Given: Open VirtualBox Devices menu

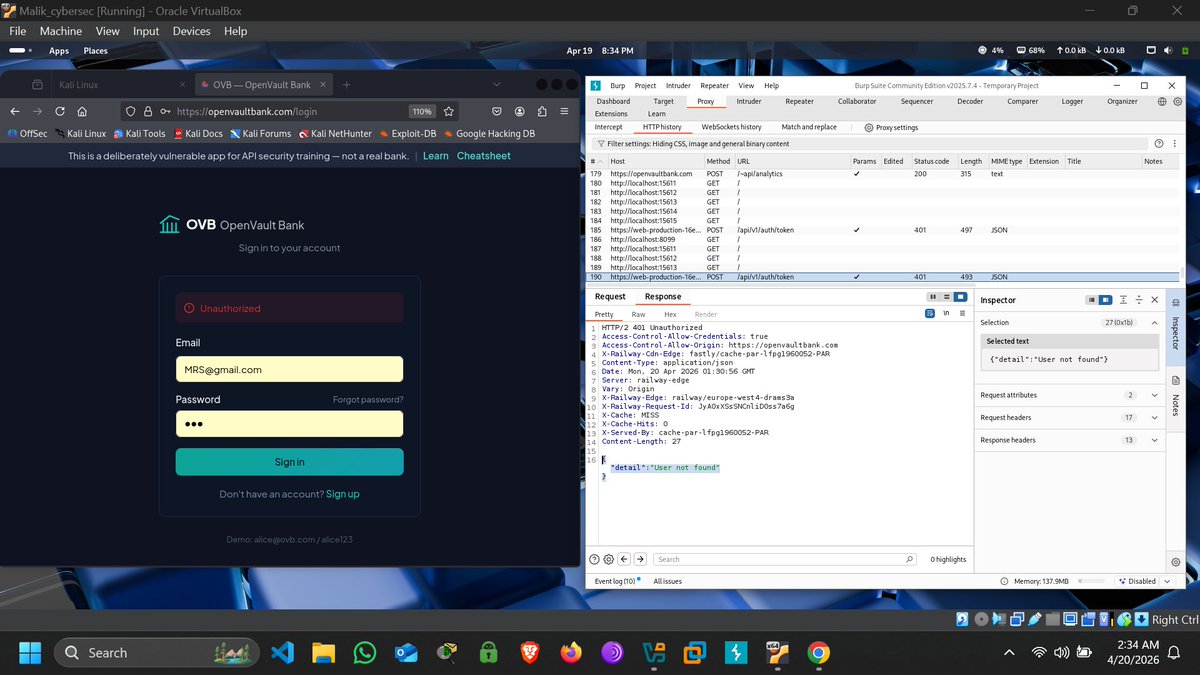Looking at the screenshot, I should point(191,31).
